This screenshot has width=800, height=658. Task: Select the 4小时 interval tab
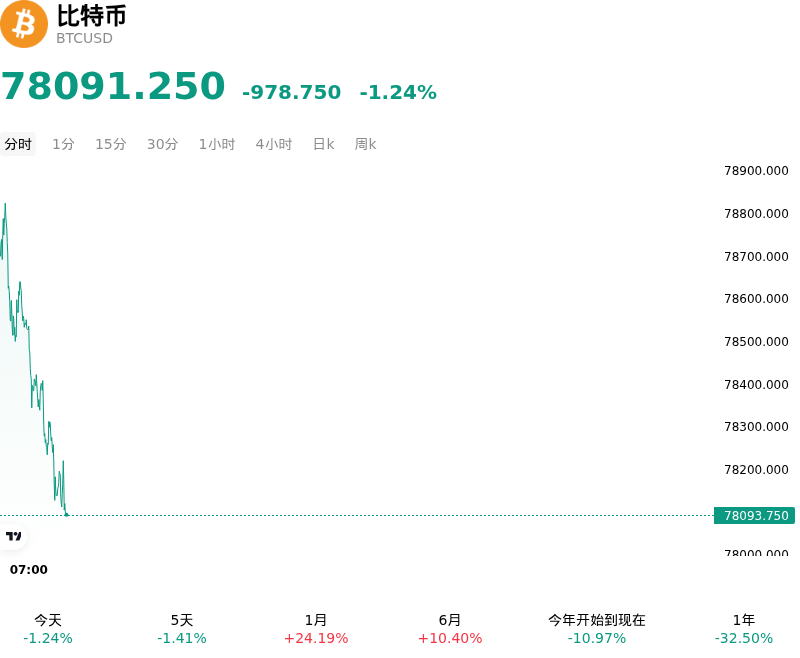pos(274,144)
